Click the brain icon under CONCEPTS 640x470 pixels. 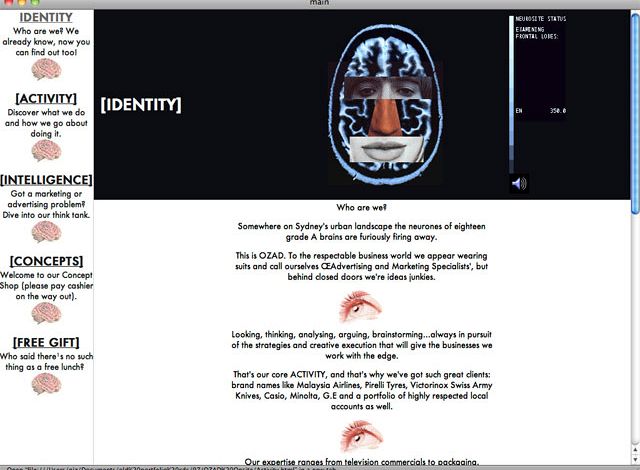(x=46, y=313)
